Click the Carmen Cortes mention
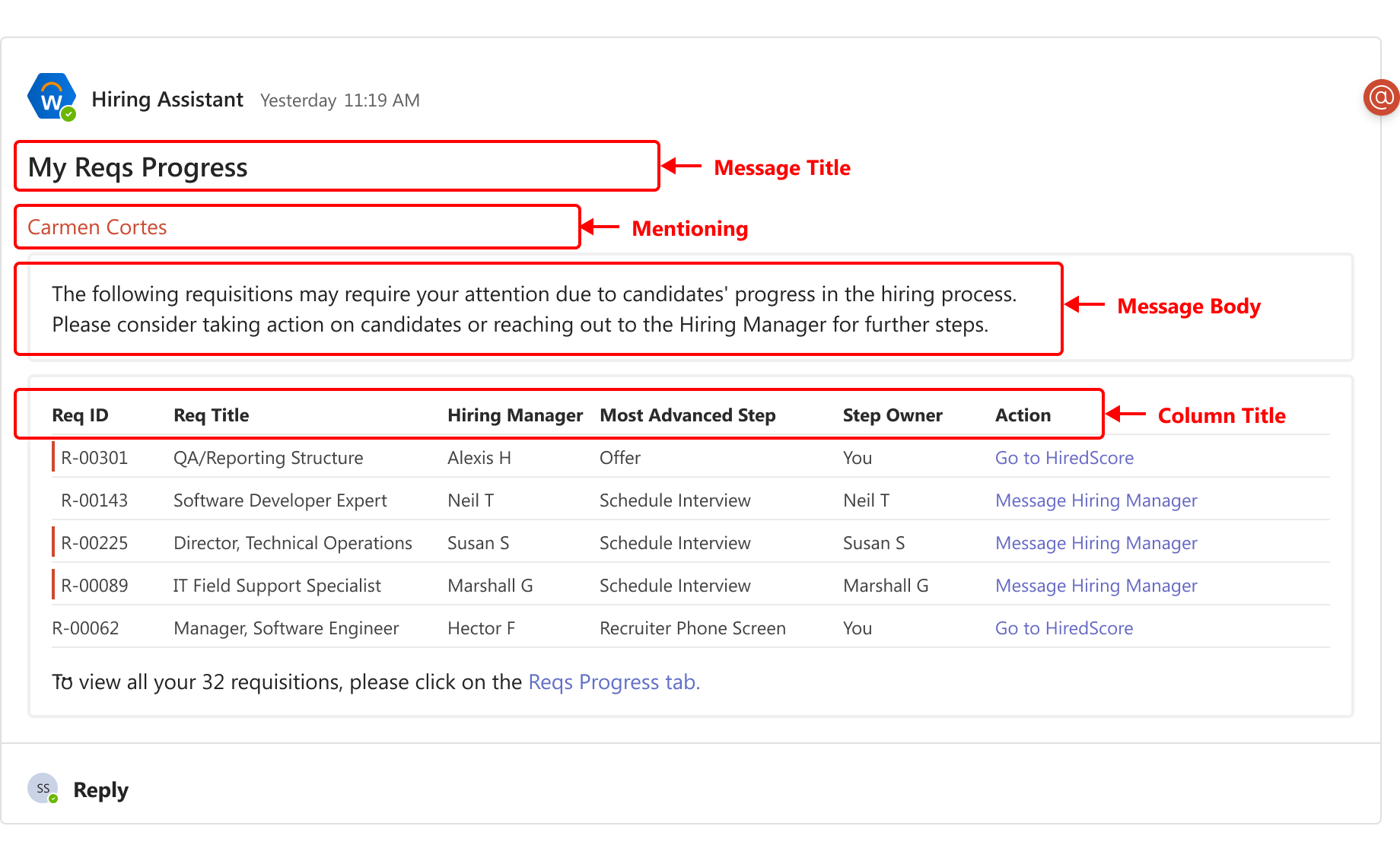 97,227
